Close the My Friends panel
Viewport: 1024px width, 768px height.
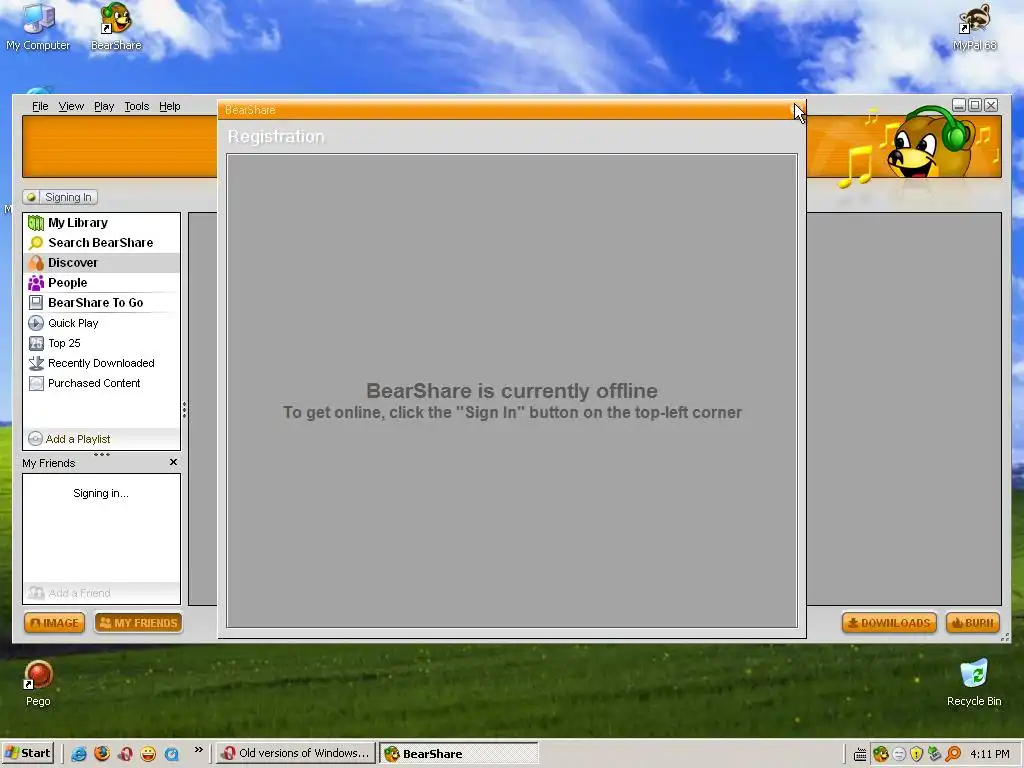(x=173, y=462)
